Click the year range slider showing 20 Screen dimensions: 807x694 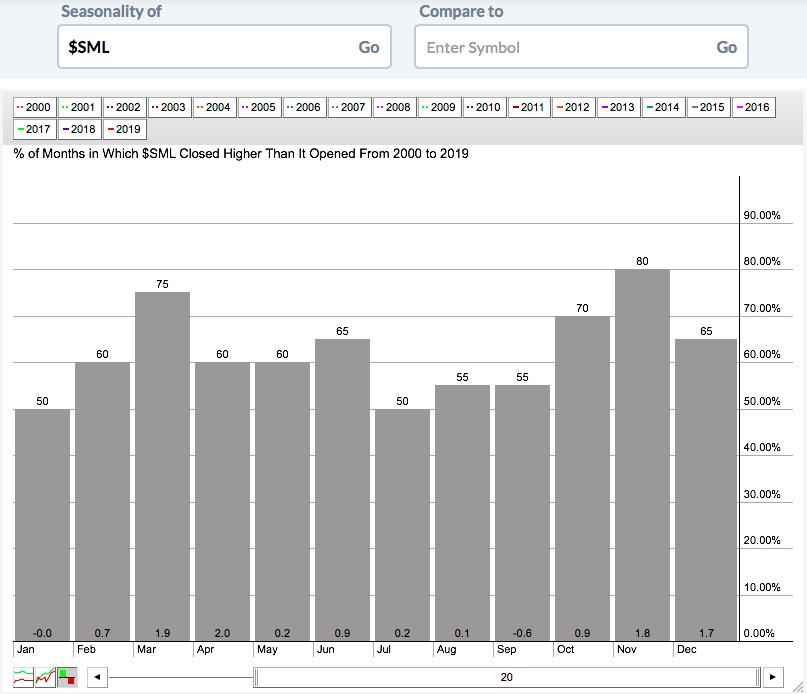(x=506, y=677)
